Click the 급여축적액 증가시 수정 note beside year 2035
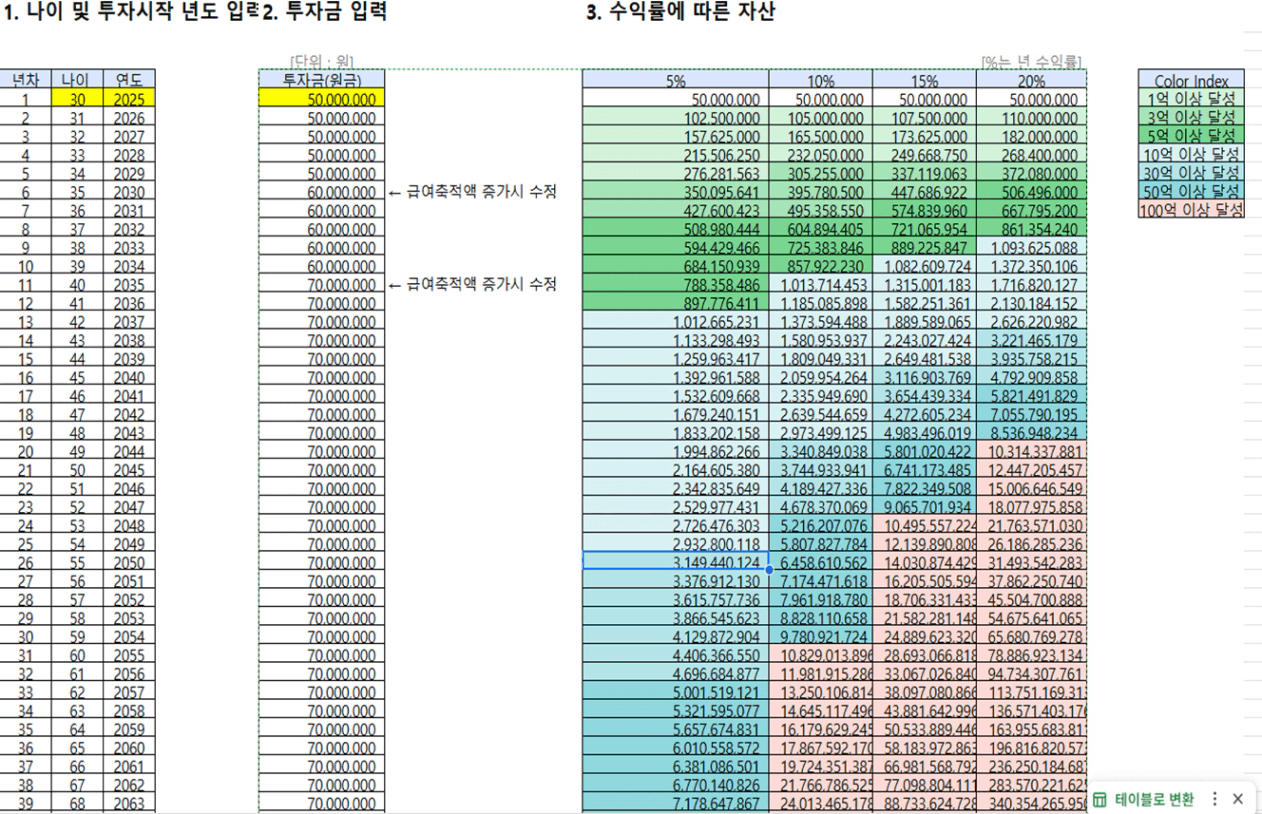 click(x=472, y=285)
